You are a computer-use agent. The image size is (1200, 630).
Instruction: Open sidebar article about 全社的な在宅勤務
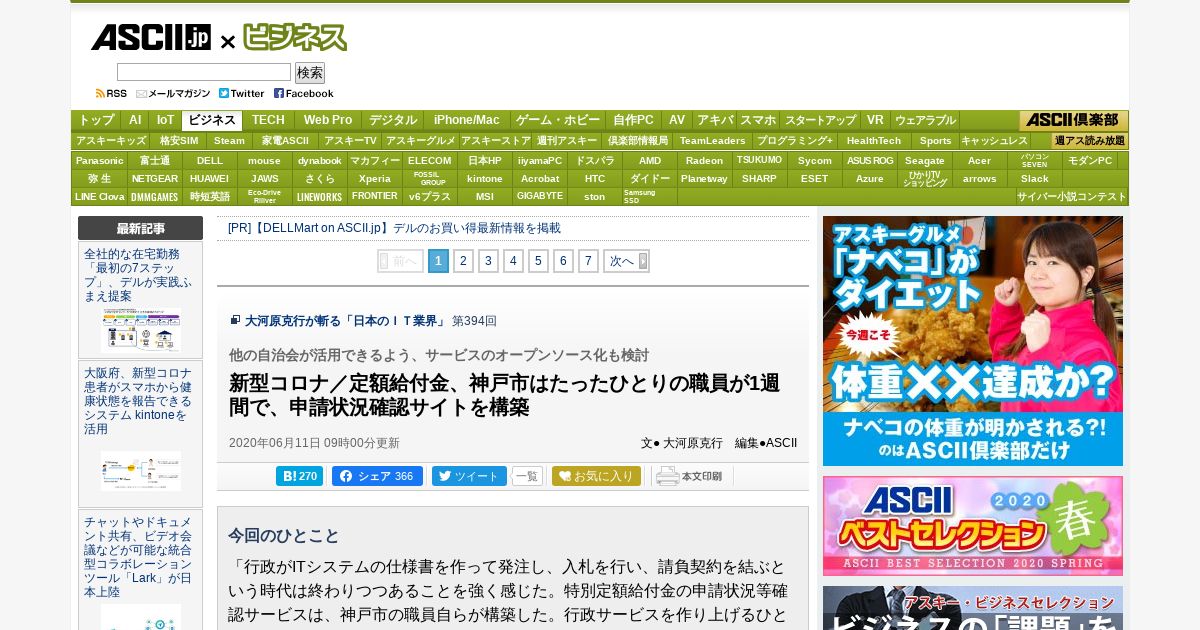point(138,275)
